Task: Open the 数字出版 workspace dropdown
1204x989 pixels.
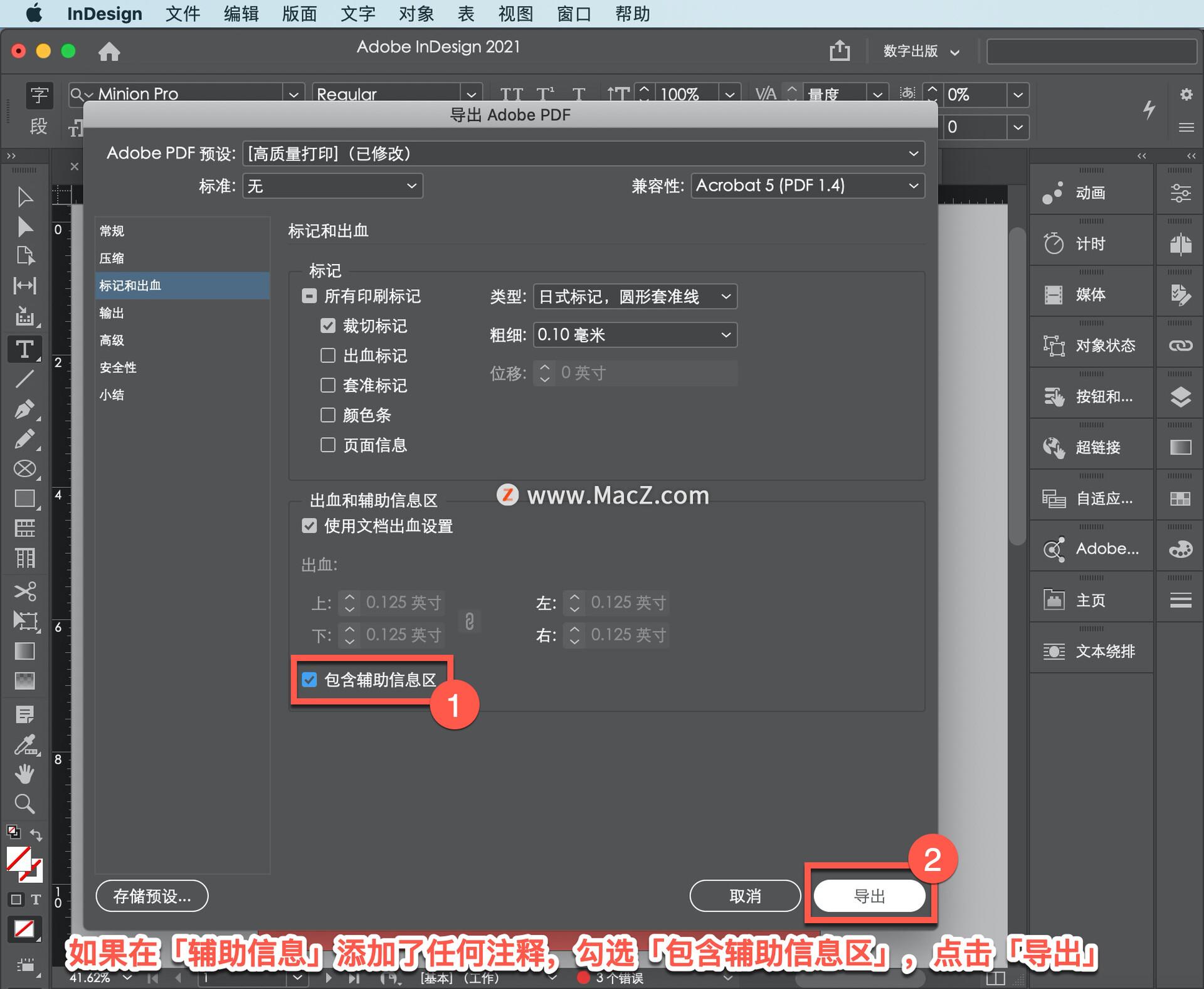Action: click(x=921, y=51)
